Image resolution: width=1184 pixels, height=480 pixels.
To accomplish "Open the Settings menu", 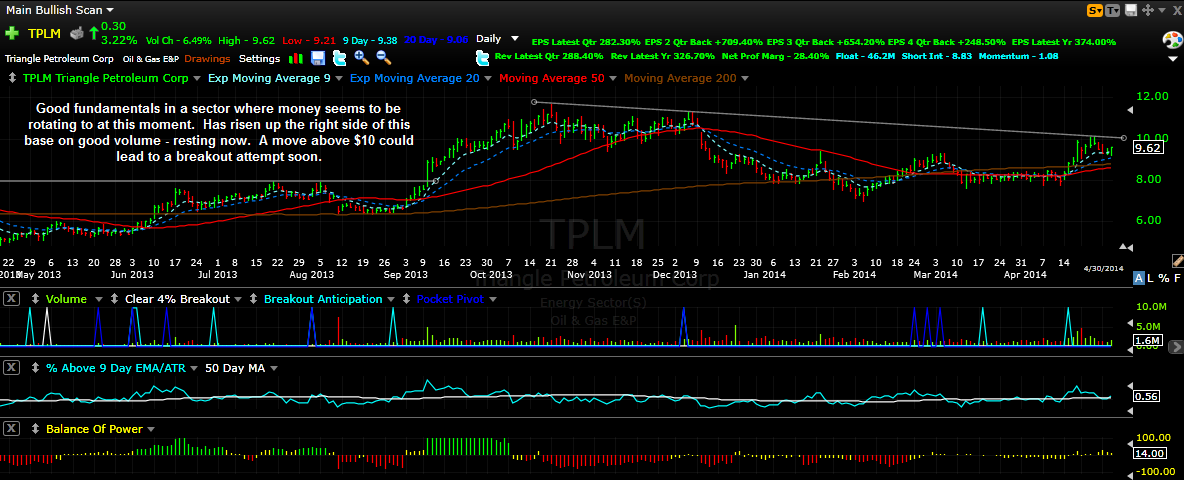I will [x=260, y=58].
